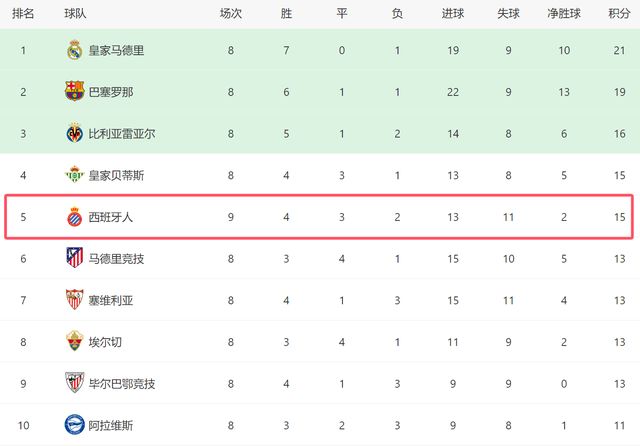Click the Atlético Madrid club crest
The image size is (640, 446).
click(x=74, y=258)
